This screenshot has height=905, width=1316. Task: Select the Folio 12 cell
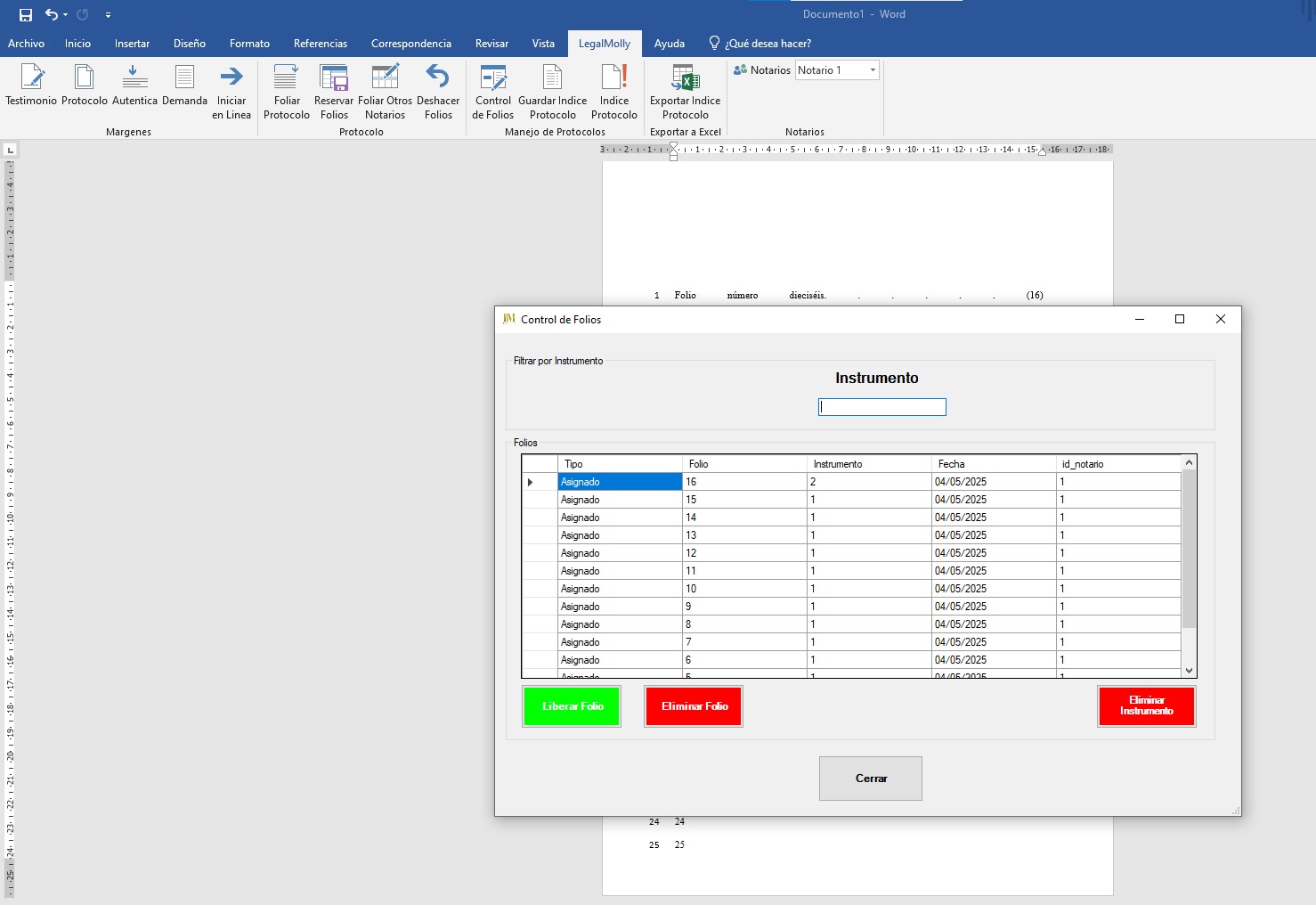[x=744, y=553]
